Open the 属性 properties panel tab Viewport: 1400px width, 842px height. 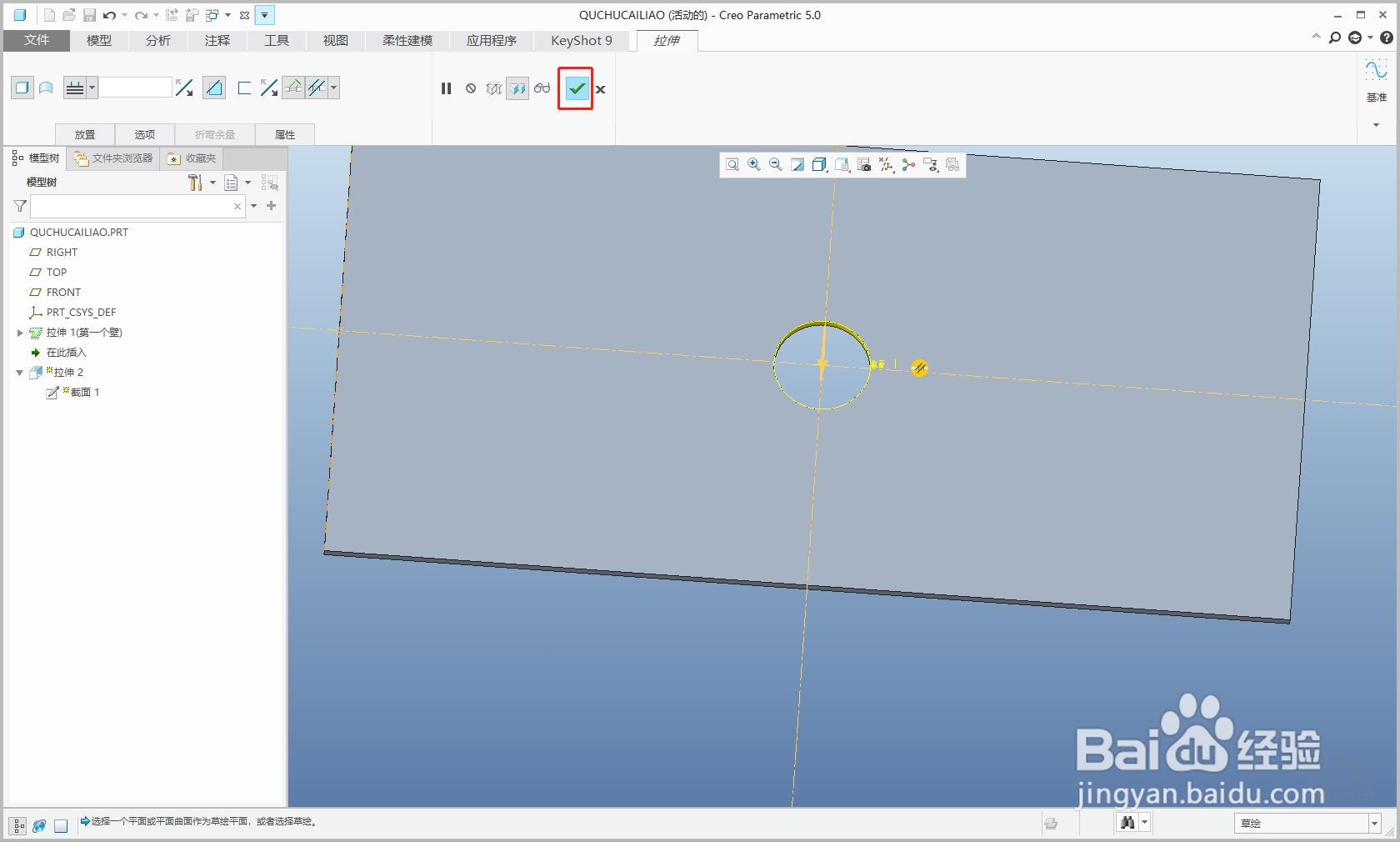coord(285,134)
